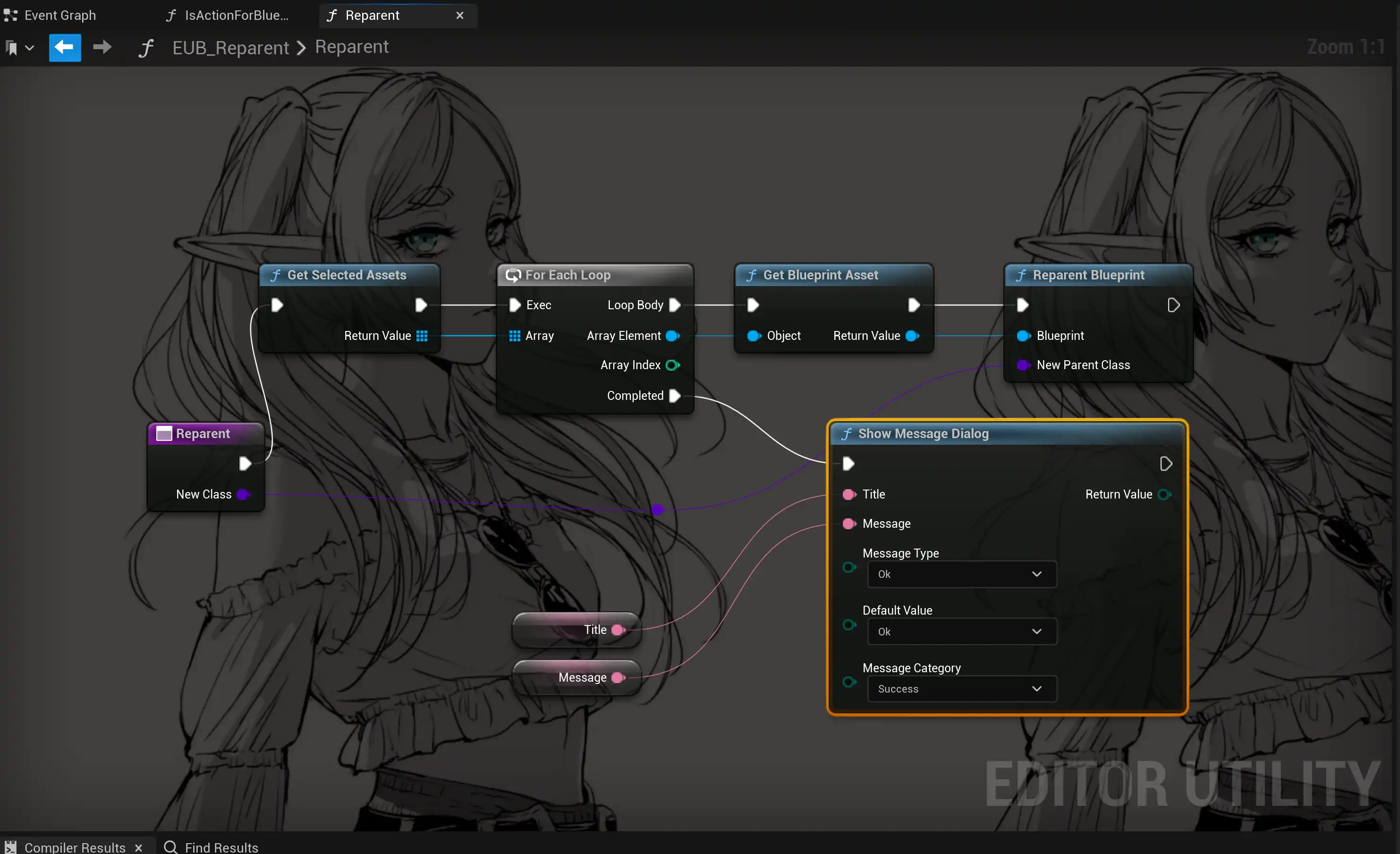Switch to the Event Graph tab

click(59, 15)
